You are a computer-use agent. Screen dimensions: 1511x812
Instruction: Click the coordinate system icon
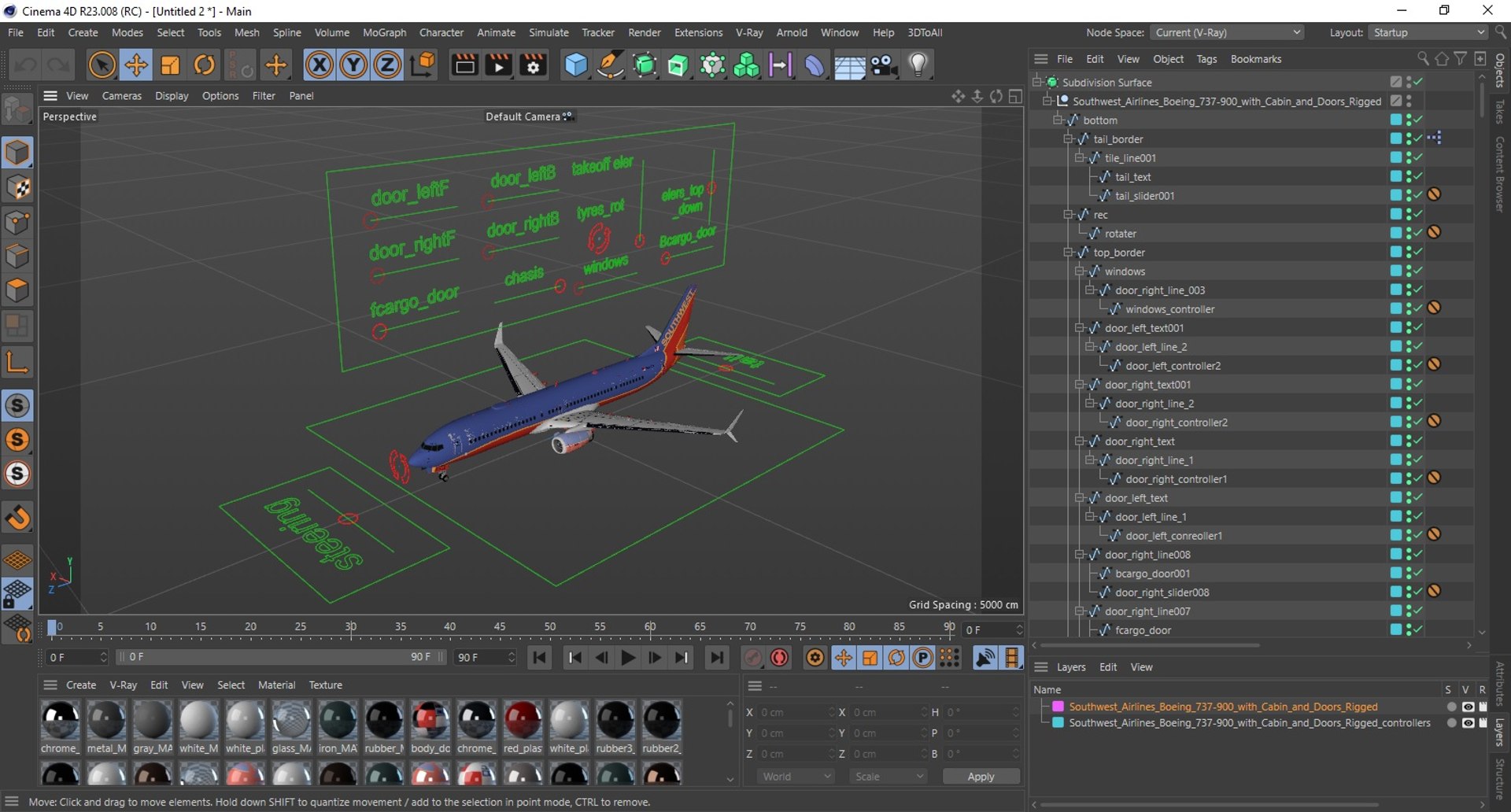coord(423,65)
